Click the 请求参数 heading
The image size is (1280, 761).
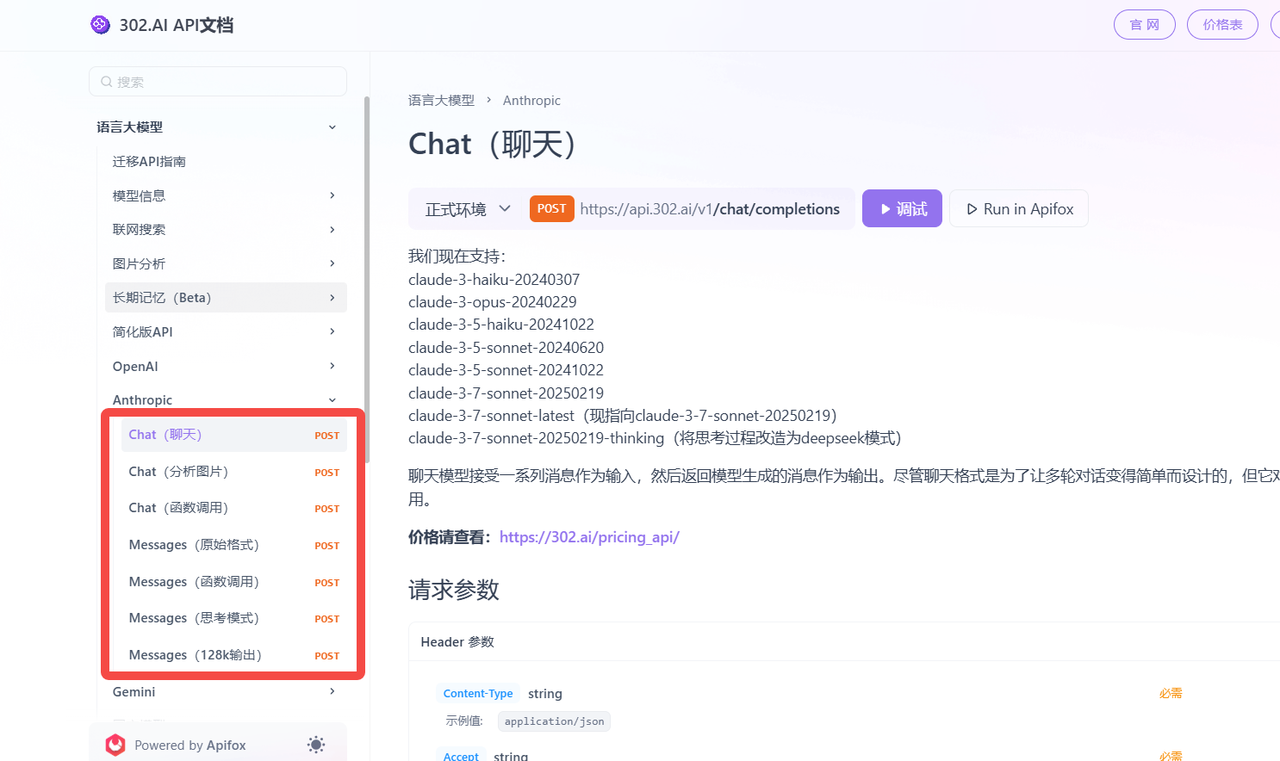pos(454,590)
